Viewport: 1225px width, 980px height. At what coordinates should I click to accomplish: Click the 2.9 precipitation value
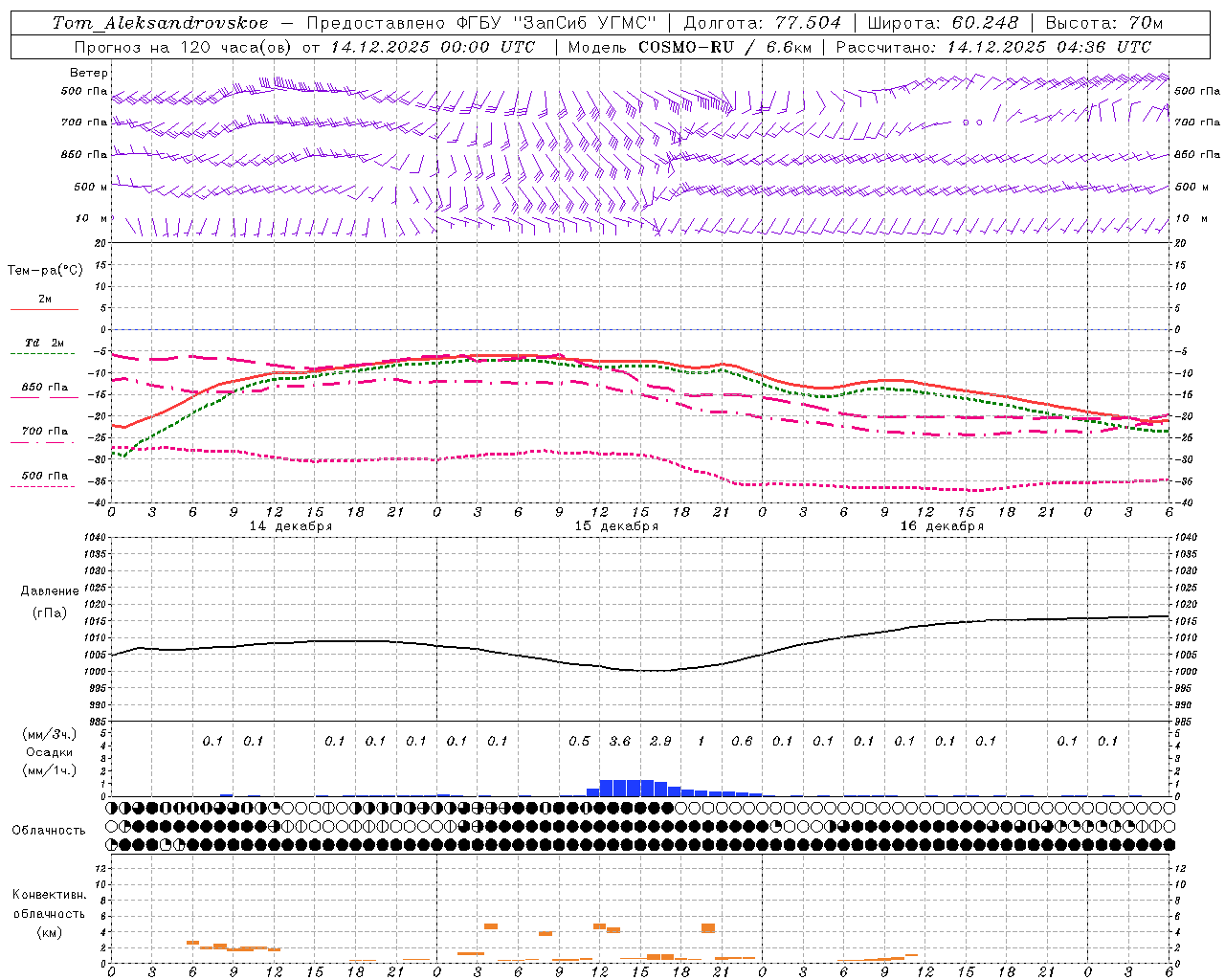click(660, 741)
